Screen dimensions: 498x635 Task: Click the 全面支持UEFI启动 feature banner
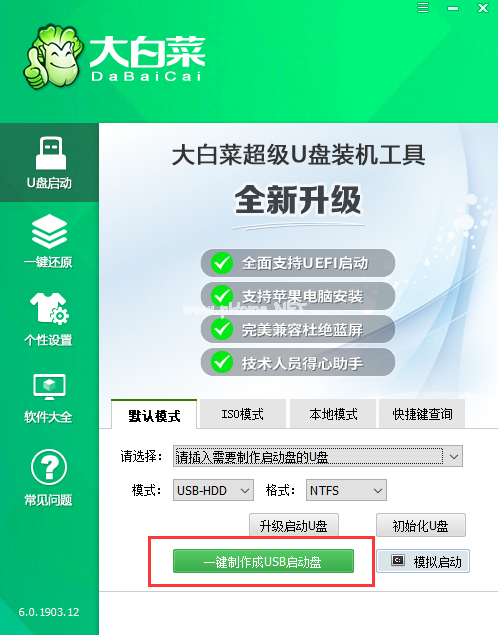[298, 263]
